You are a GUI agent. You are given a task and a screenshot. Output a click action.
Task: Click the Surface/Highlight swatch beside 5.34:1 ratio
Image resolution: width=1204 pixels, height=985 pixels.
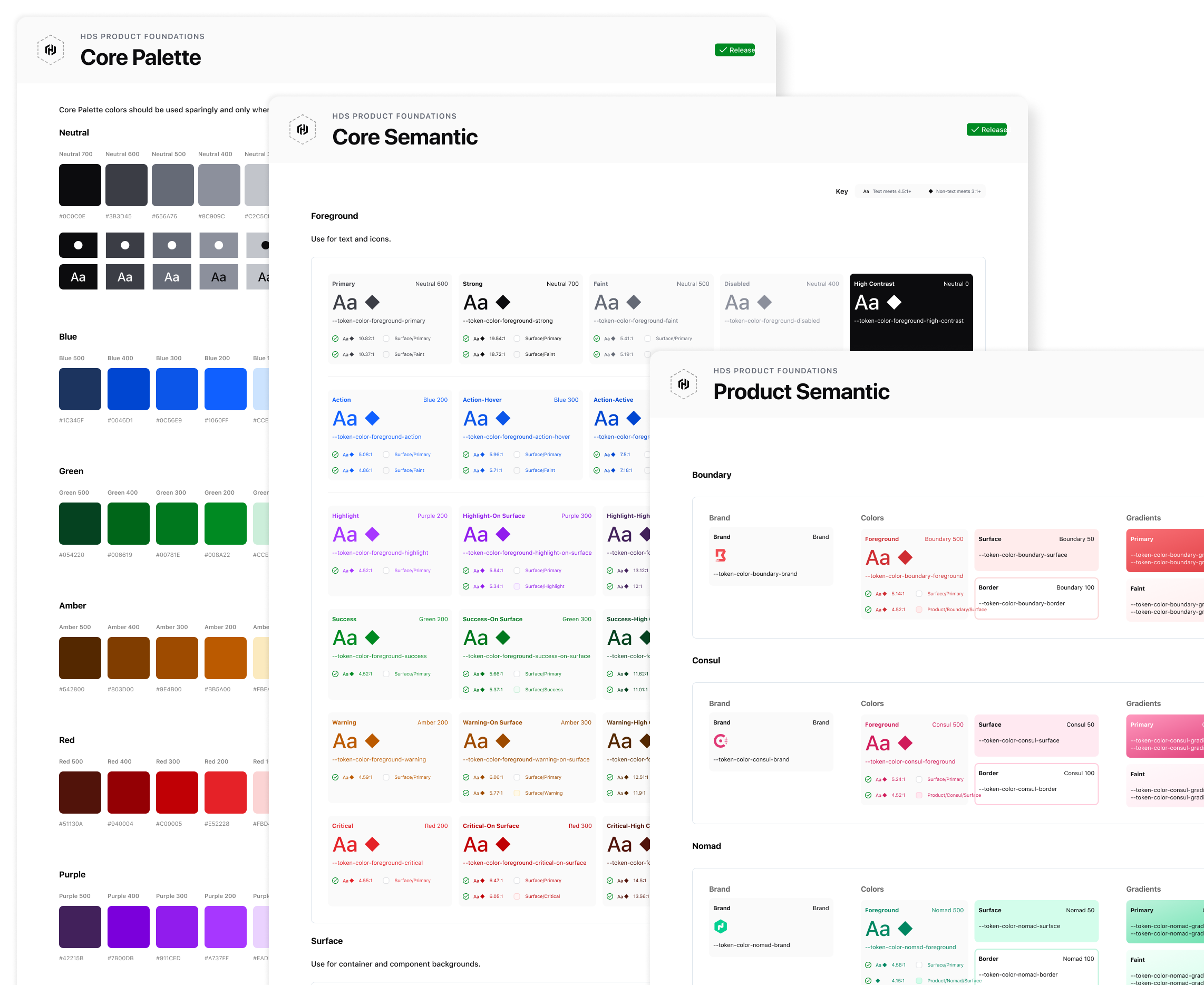(517, 587)
